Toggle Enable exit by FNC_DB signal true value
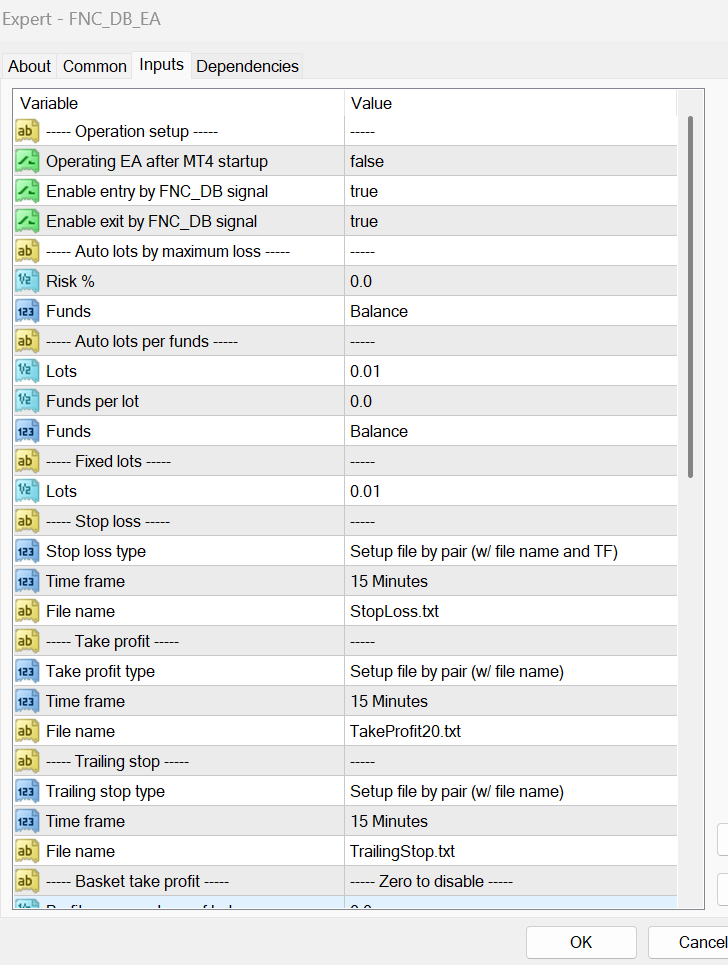The height and width of the screenshot is (965, 728). [x=511, y=222]
